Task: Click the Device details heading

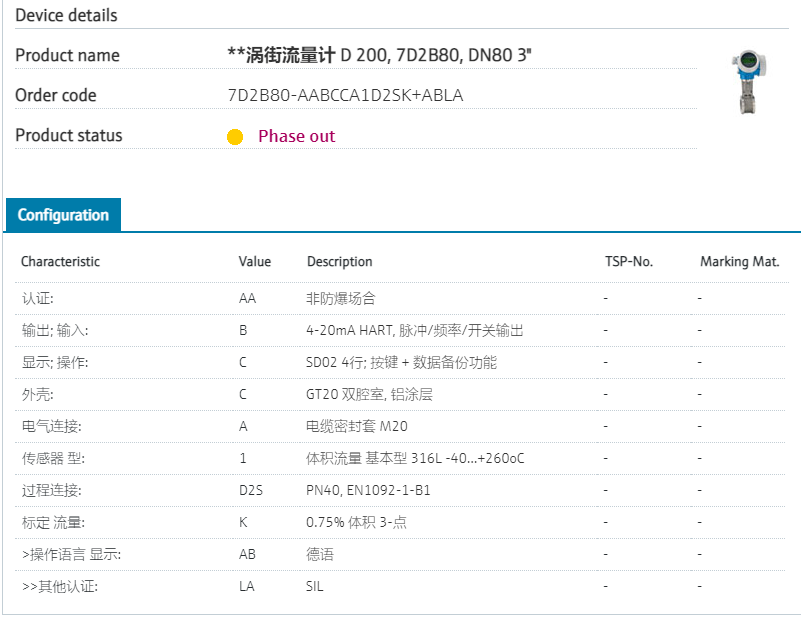Action: tap(66, 16)
